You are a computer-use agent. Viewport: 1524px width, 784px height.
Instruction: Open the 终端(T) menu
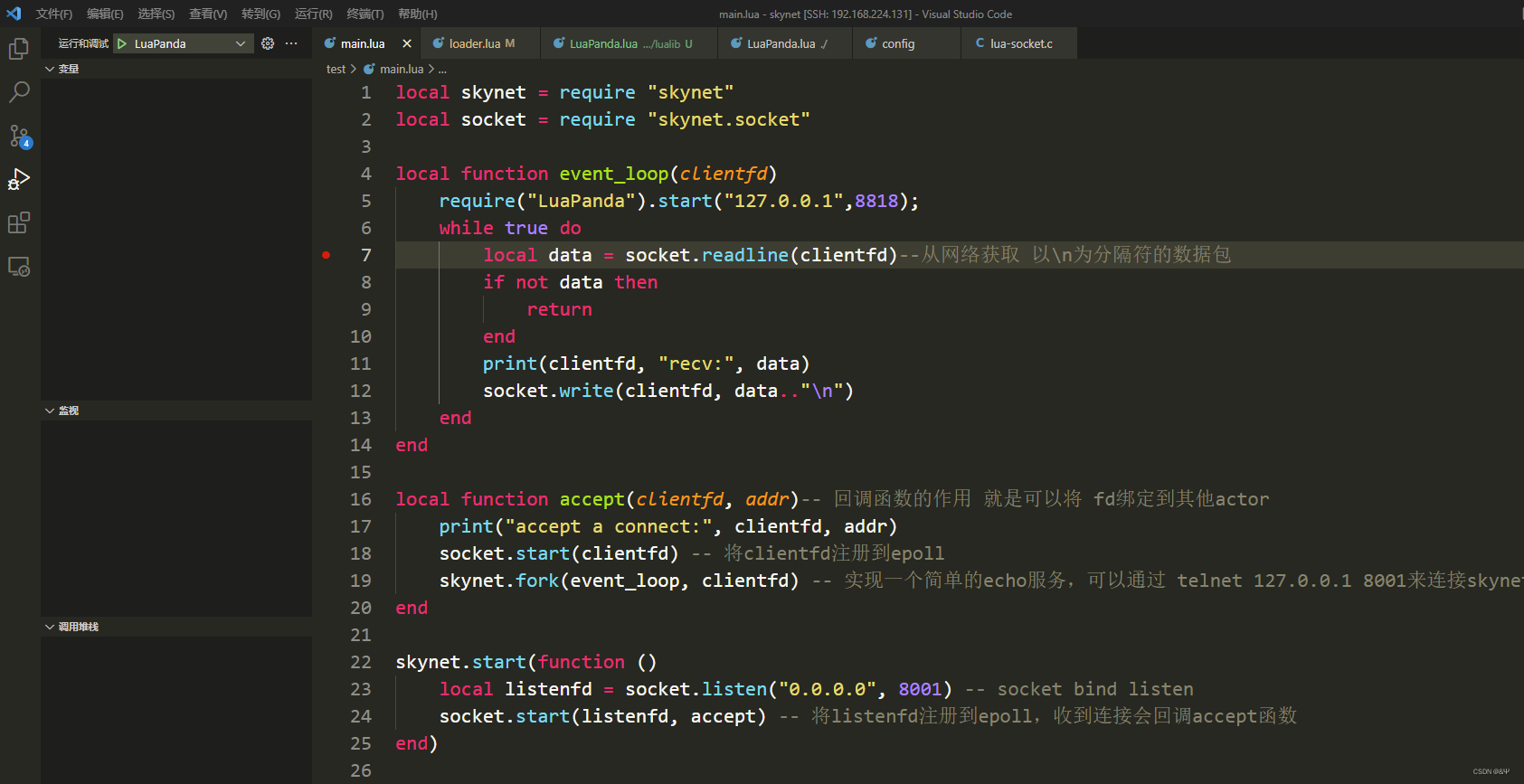pos(365,14)
